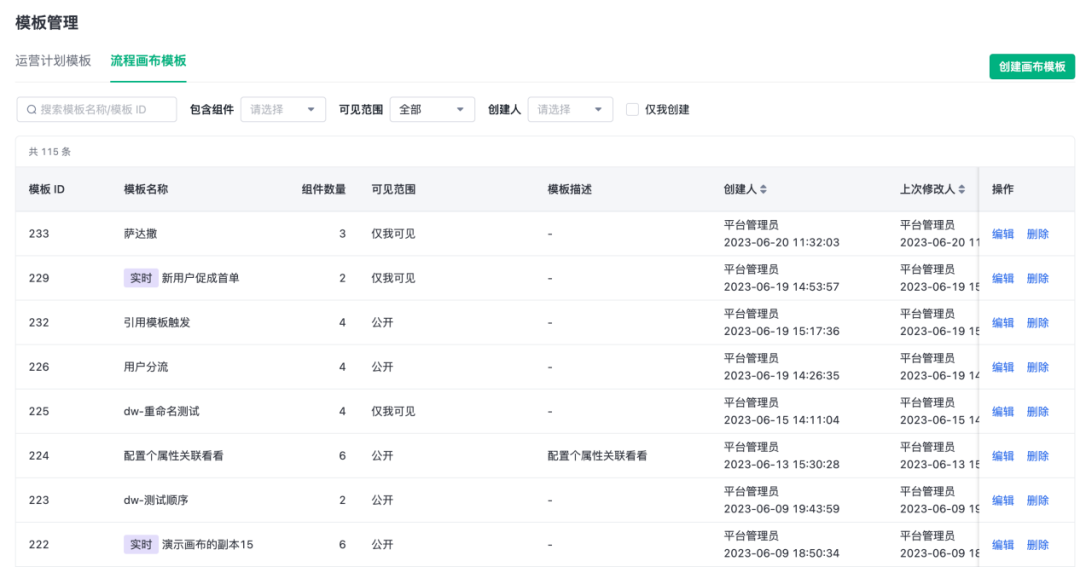The image size is (1080, 567).
Task: Delete template 224 配置个属性关联看看
Action: 1037,456
